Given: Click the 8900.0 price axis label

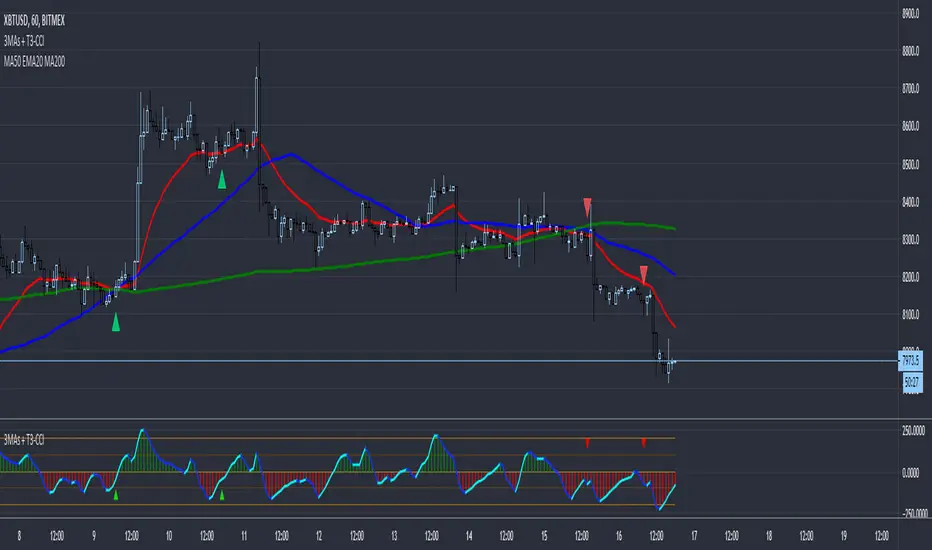Looking at the screenshot, I should pyautogui.click(x=911, y=13).
